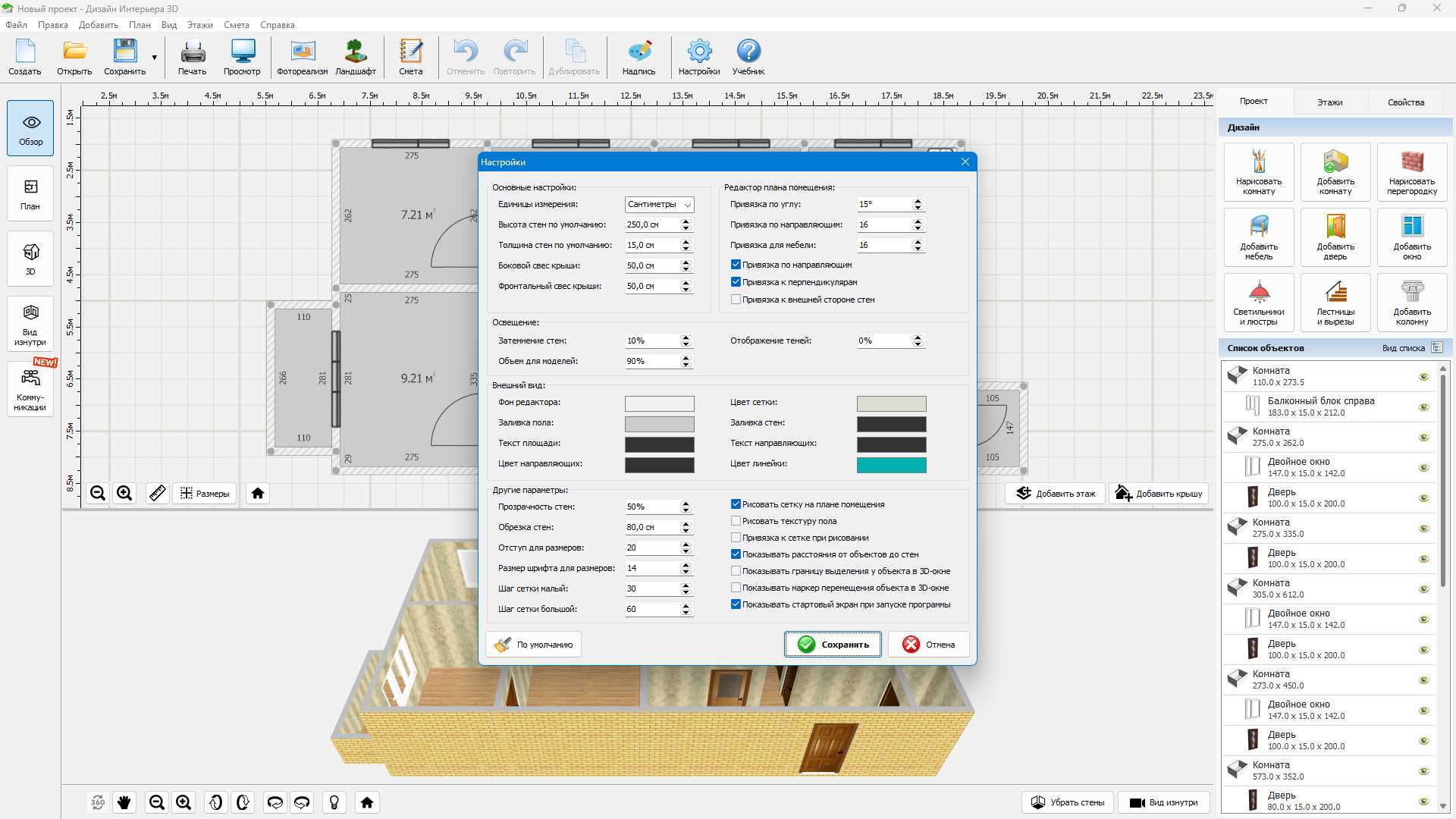The height and width of the screenshot is (819, 1456).
Task: Pick the Цвет линейки teal swatch
Action: (x=891, y=465)
